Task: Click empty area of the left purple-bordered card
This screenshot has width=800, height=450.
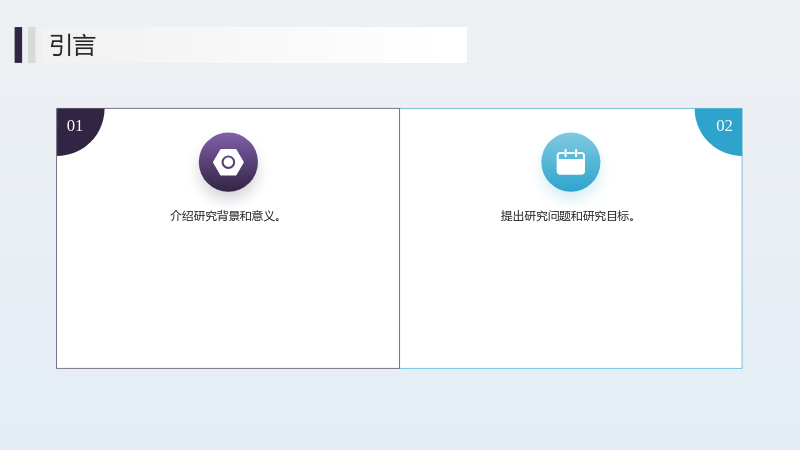Action: [x=228, y=296]
